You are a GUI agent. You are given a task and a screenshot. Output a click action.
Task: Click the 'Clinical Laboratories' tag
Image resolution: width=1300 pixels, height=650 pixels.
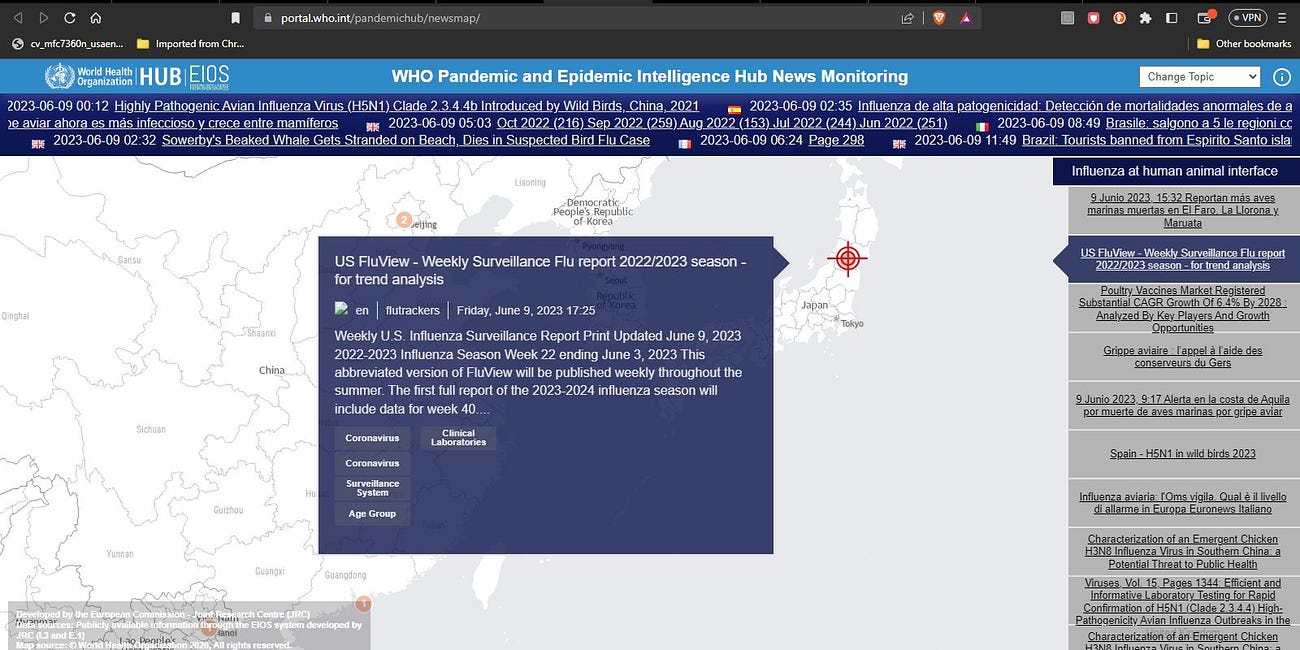pyautogui.click(x=458, y=438)
